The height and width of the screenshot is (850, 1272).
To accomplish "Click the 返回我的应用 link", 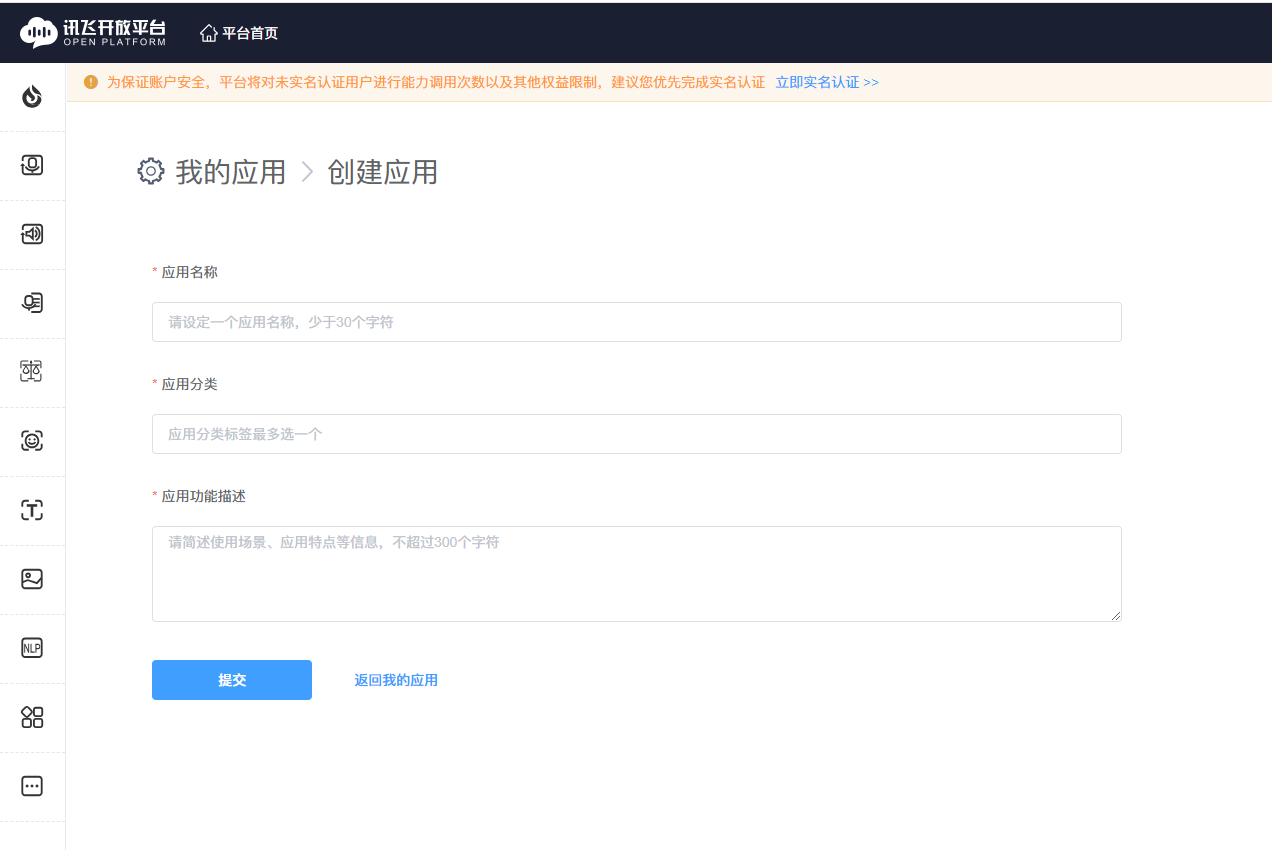I will [396, 680].
